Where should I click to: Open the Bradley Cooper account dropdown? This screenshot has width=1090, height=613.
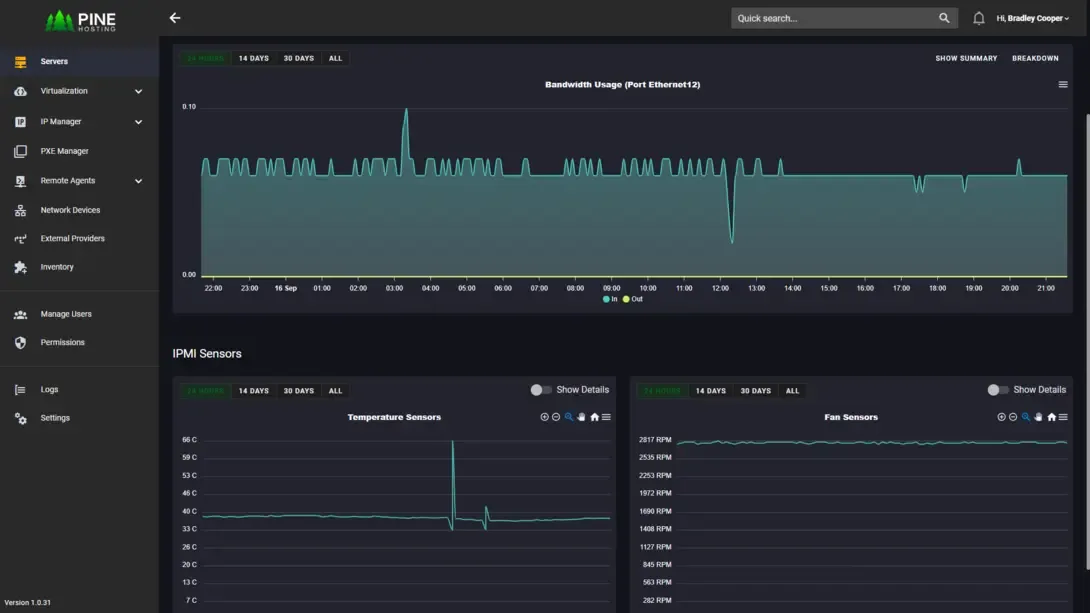point(1033,17)
